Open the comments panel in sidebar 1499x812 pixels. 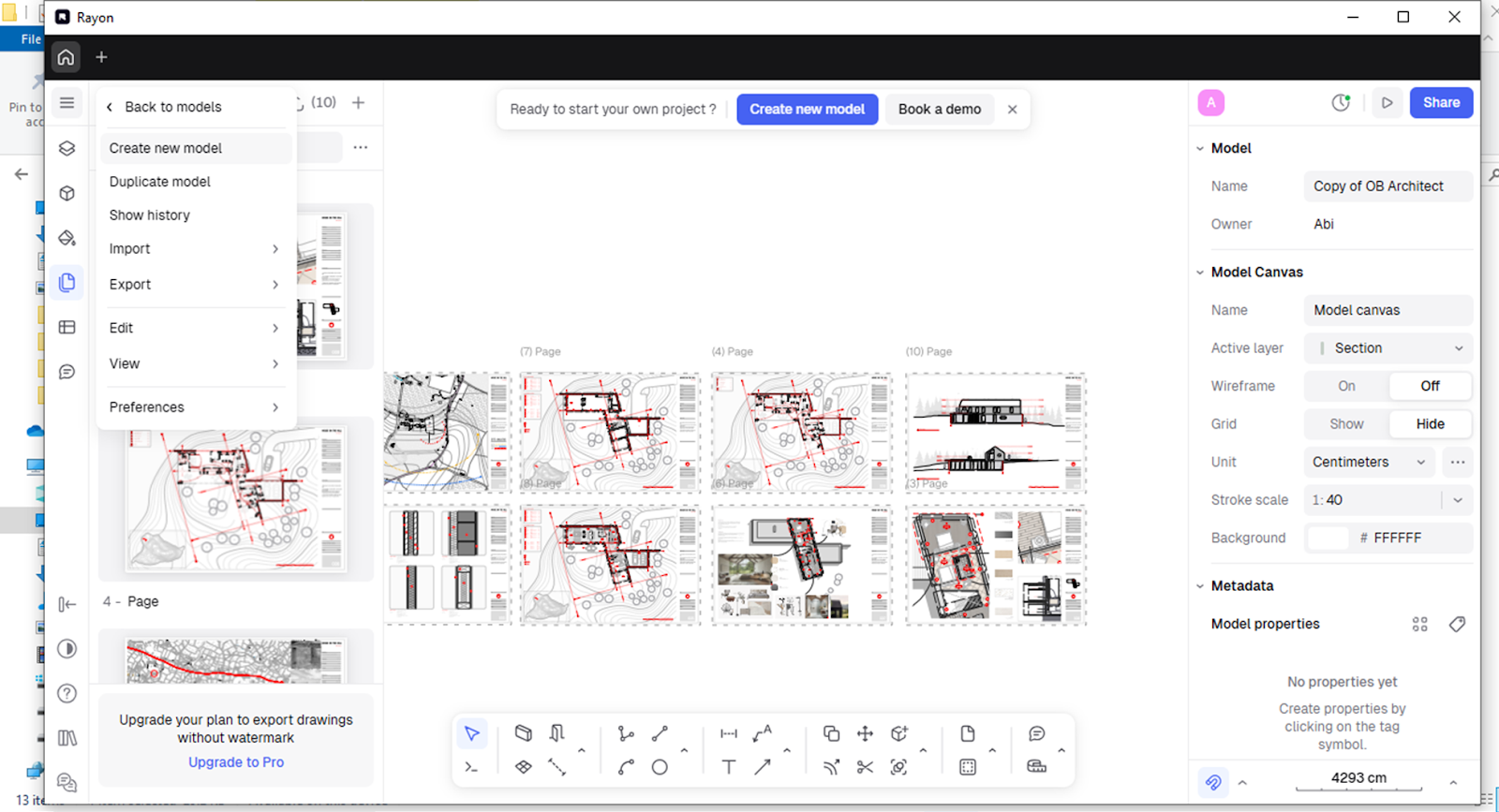pos(67,372)
